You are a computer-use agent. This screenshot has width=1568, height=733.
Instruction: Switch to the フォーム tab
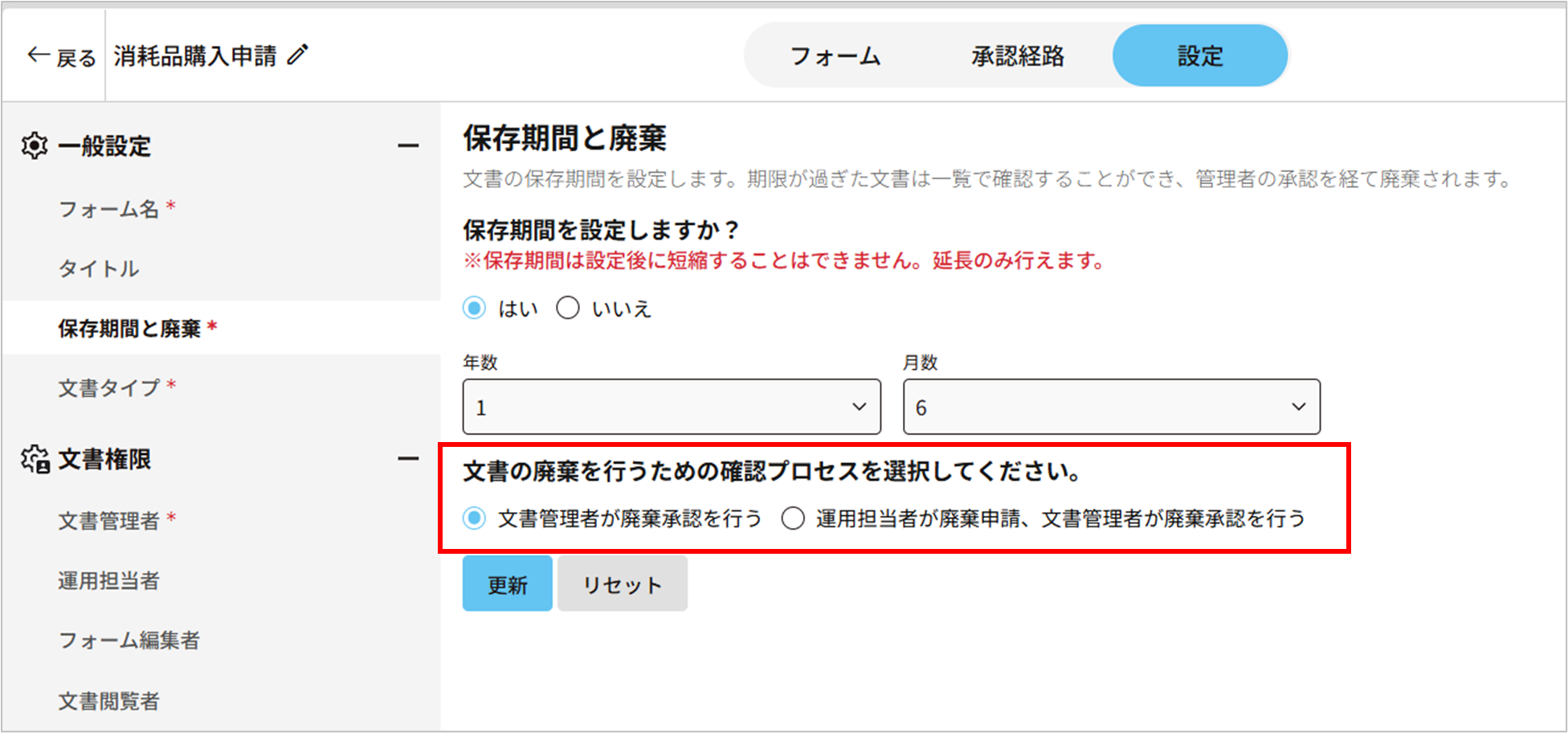pos(835,55)
